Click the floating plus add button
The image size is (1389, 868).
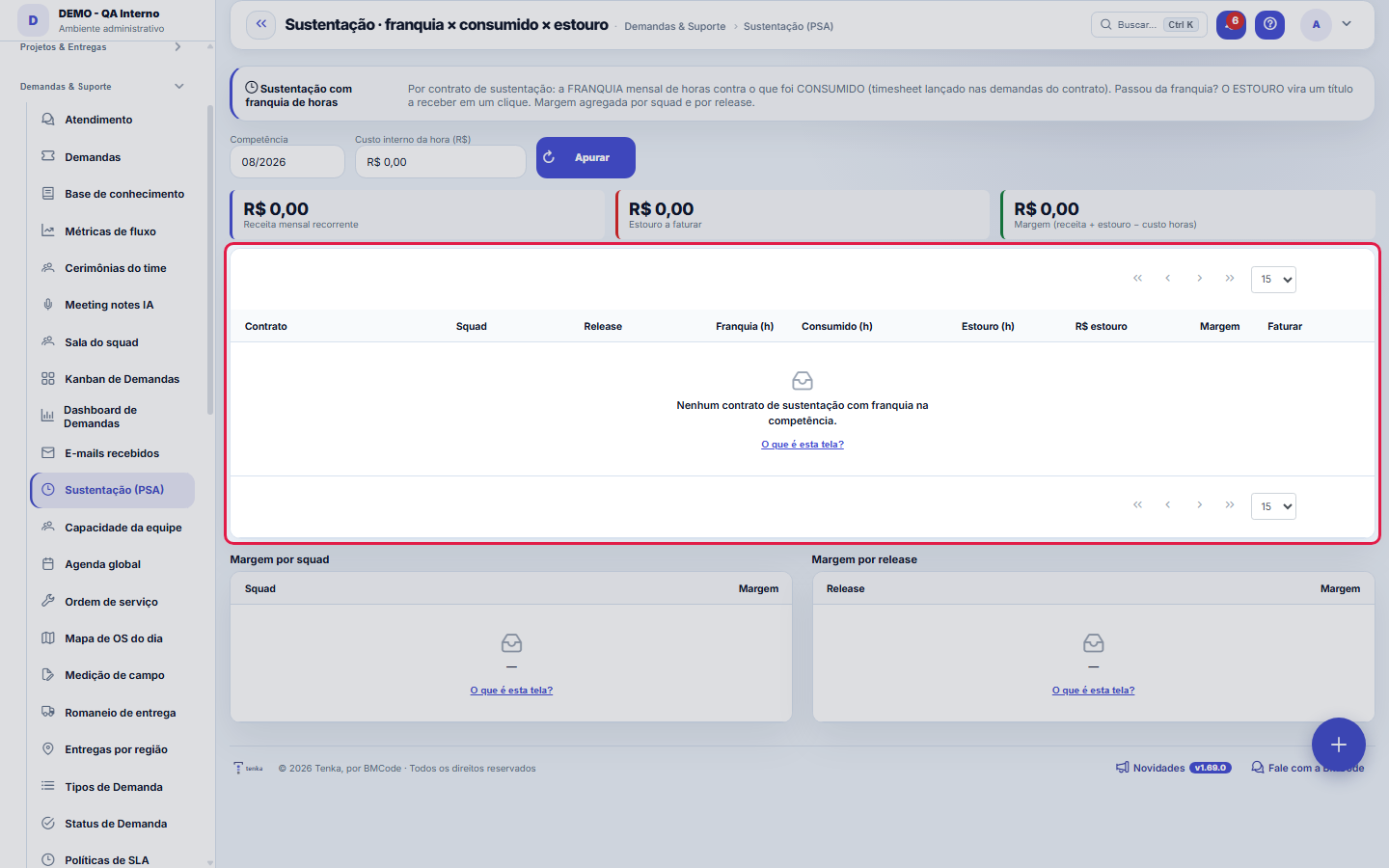[x=1338, y=745]
